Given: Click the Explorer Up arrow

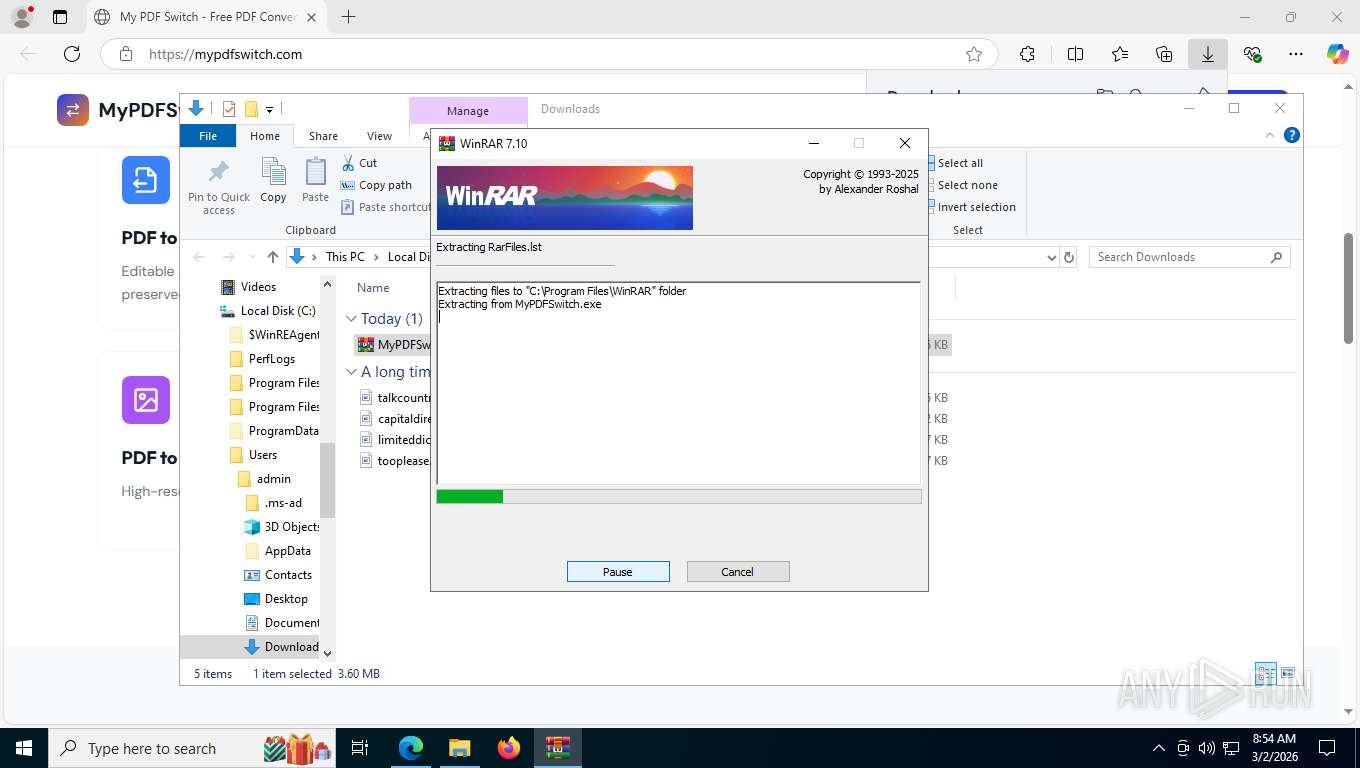Looking at the screenshot, I should pos(272,257).
